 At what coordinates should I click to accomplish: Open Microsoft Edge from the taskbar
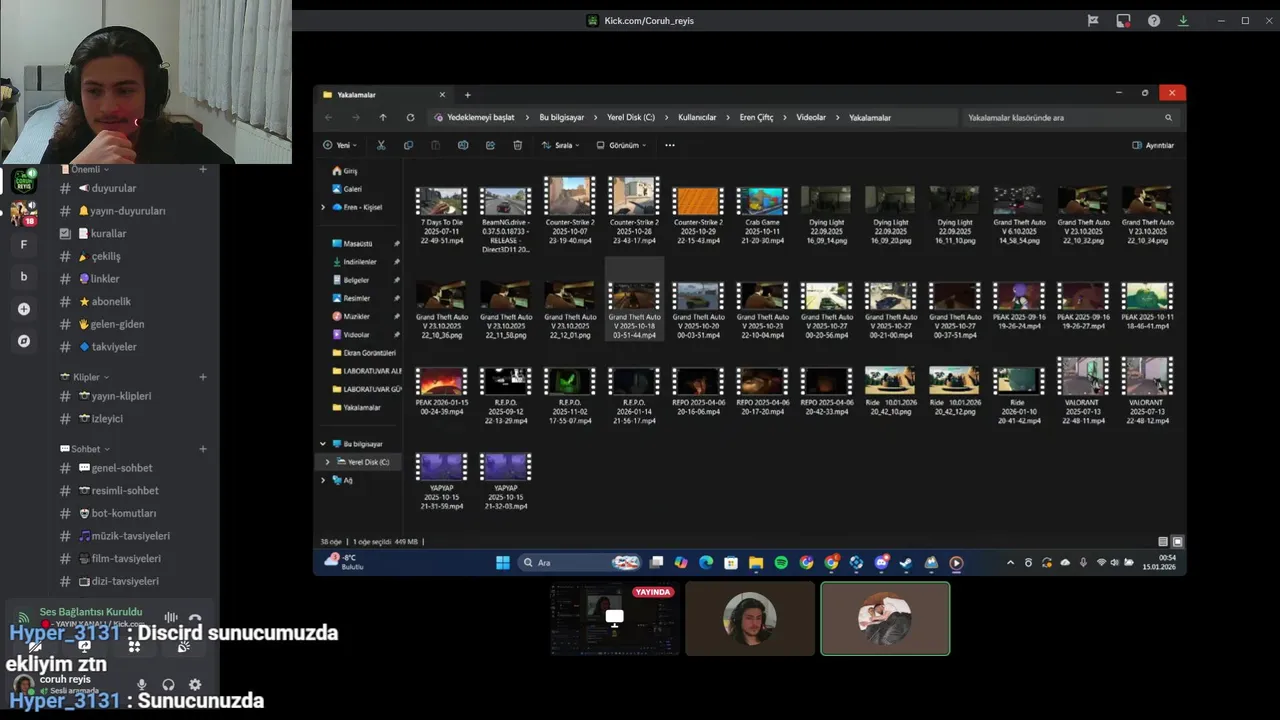click(x=706, y=563)
